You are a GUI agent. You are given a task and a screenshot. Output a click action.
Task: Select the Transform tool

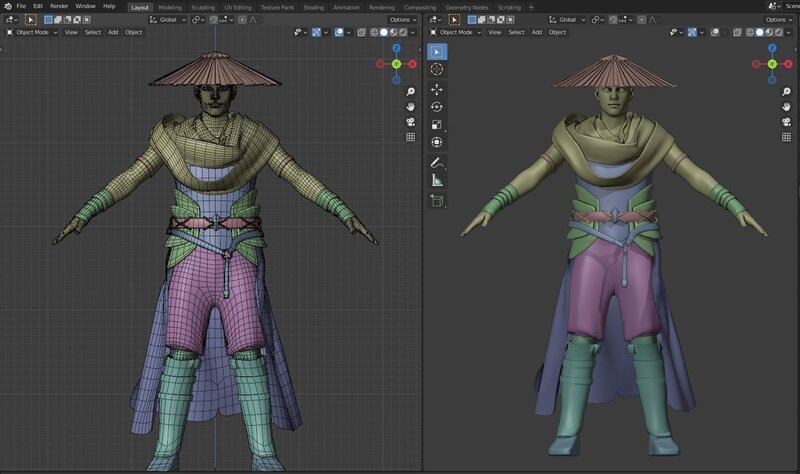(x=437, y=143)
